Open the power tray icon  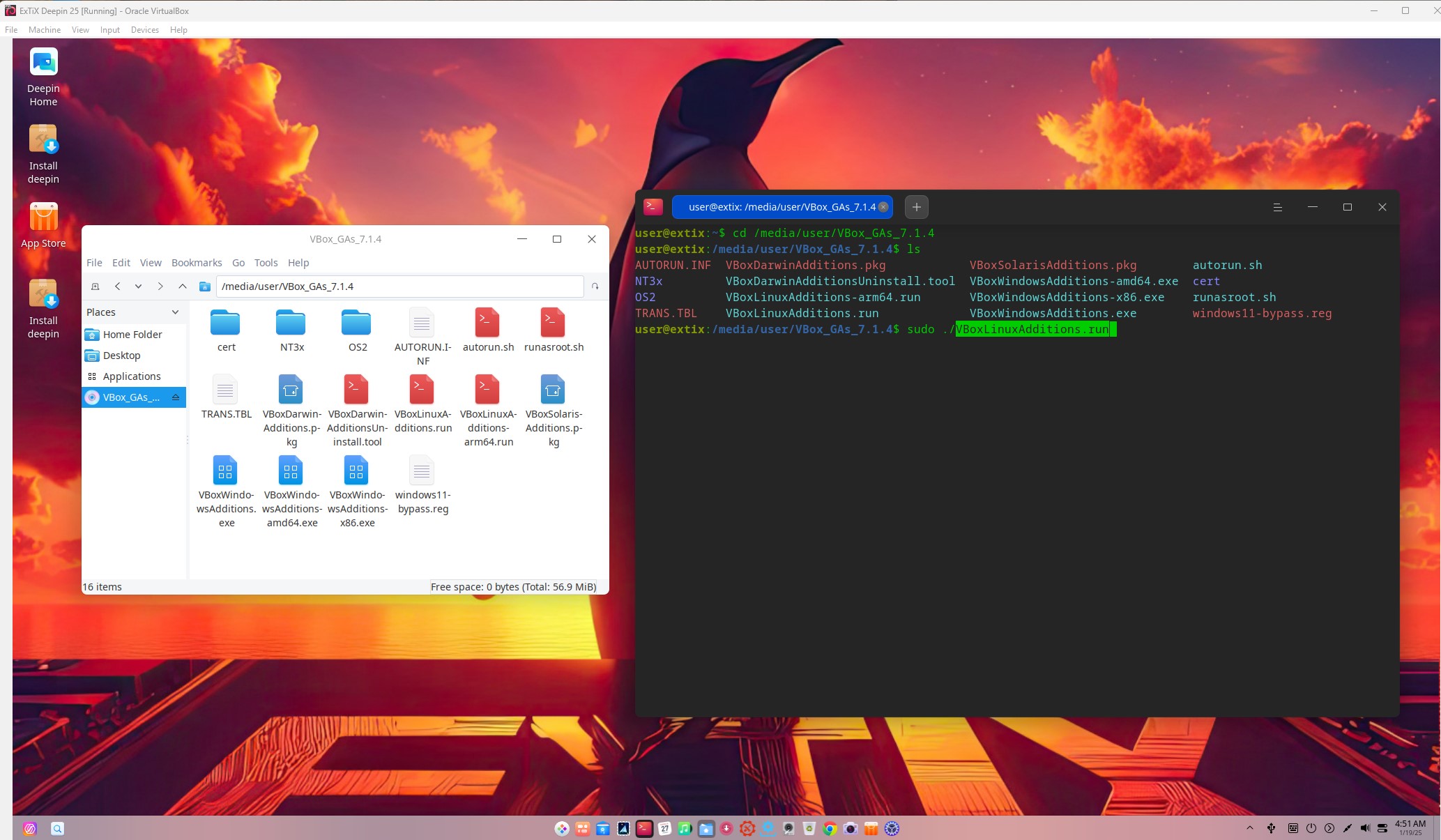tap(1311, 828)
